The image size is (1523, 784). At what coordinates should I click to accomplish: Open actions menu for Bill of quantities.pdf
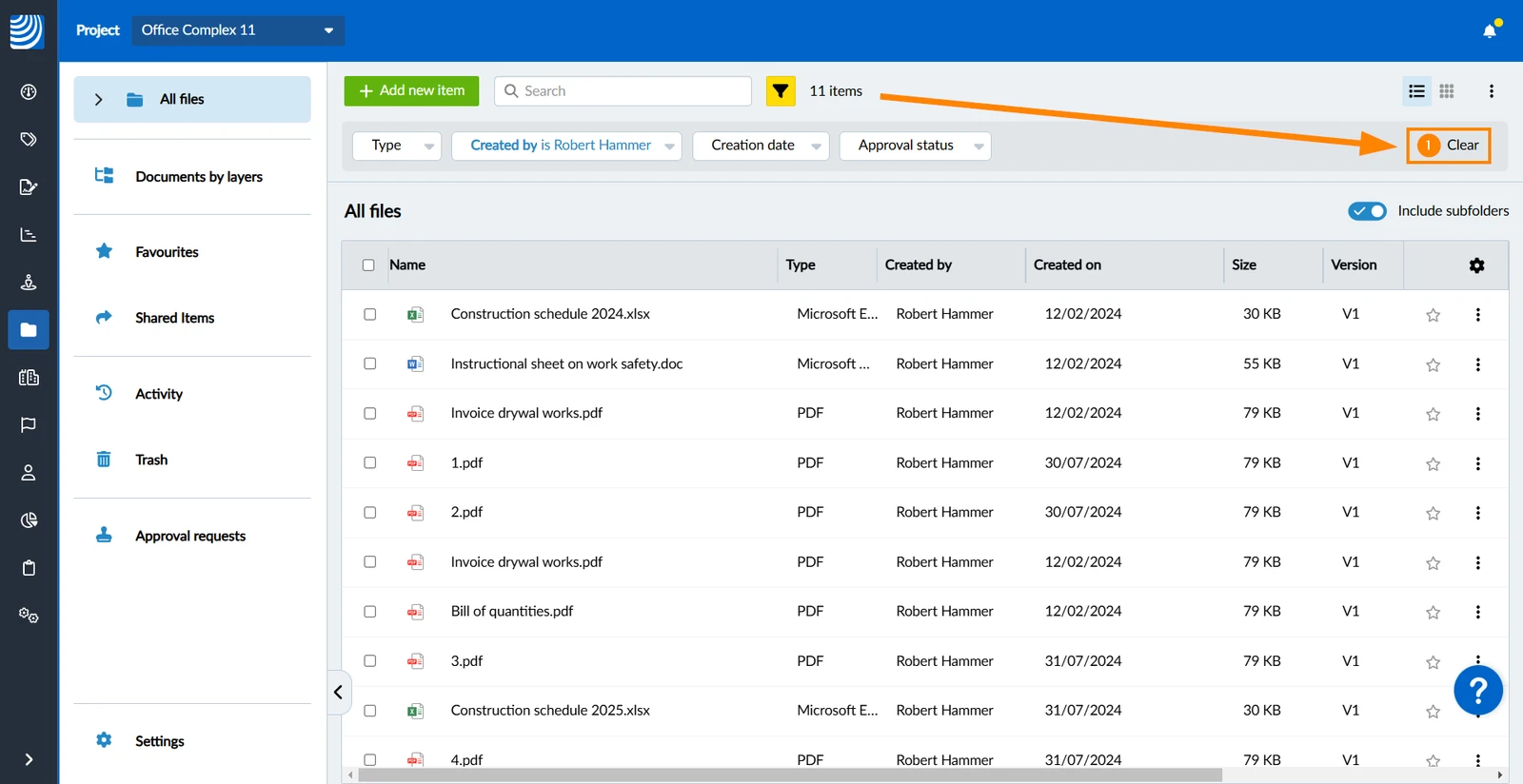[x=1477, y=612]
